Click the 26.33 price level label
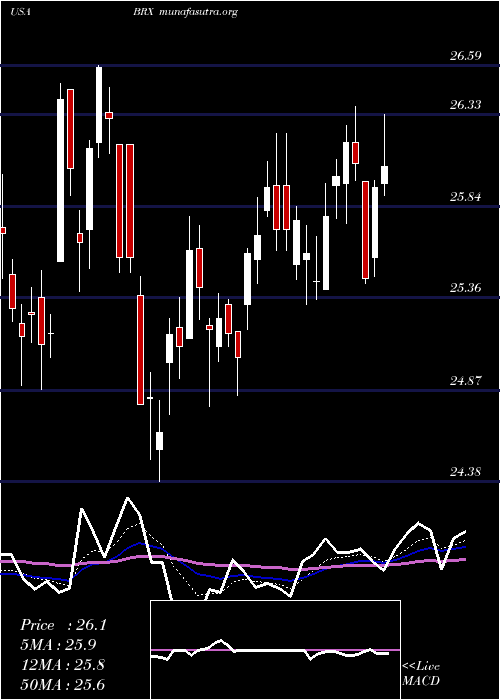This screenshot has height=700, width=500. [466, 104]
